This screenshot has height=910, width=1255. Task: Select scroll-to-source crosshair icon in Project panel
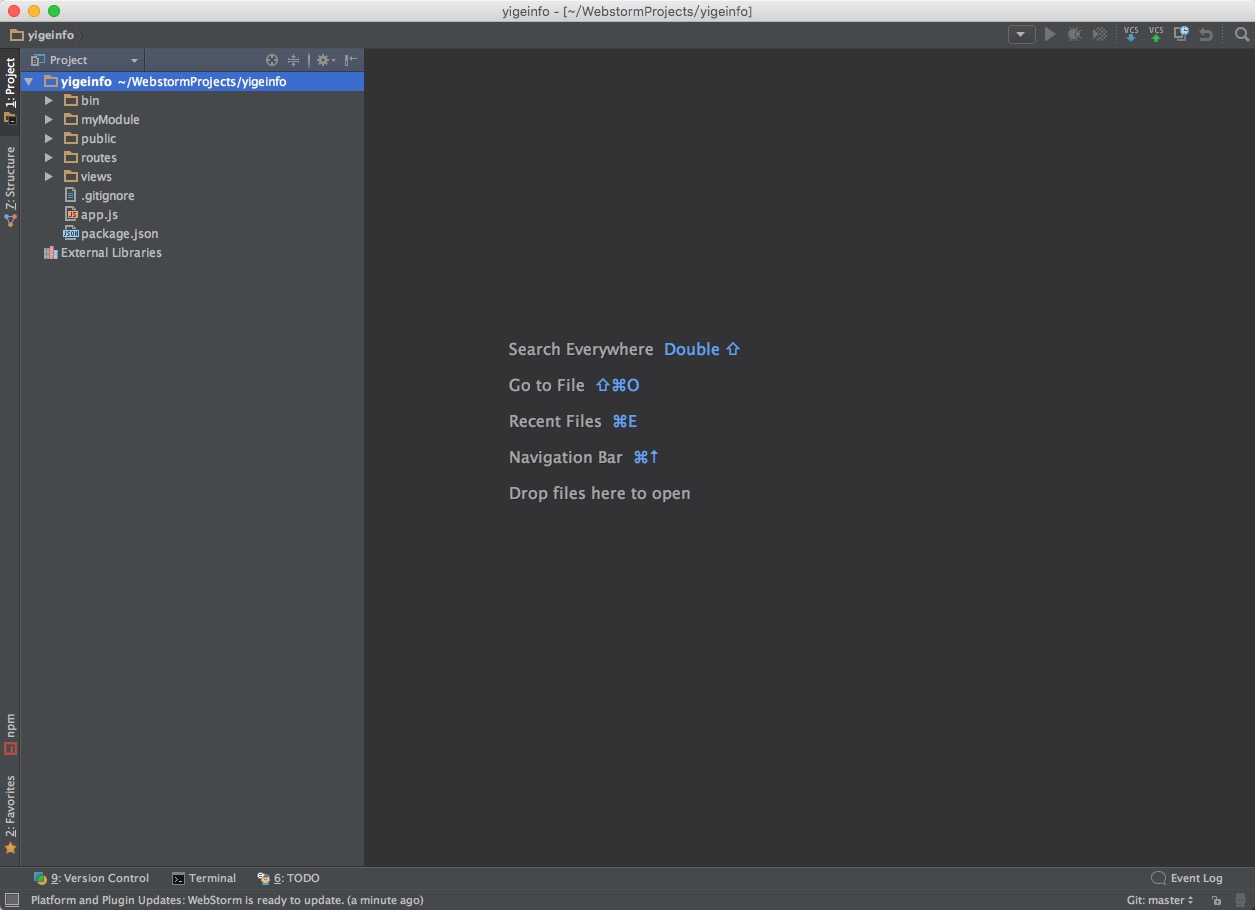tap(271, 59)
